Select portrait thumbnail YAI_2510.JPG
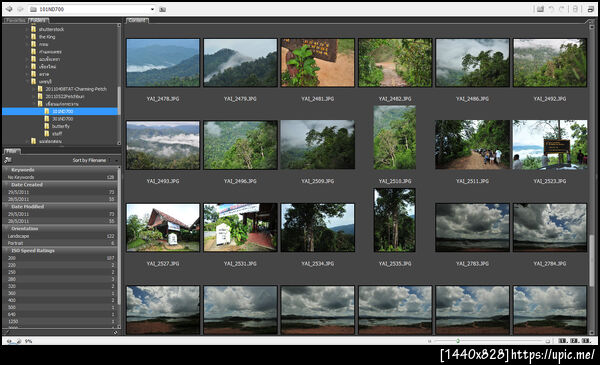 click(x=395, y=138)
